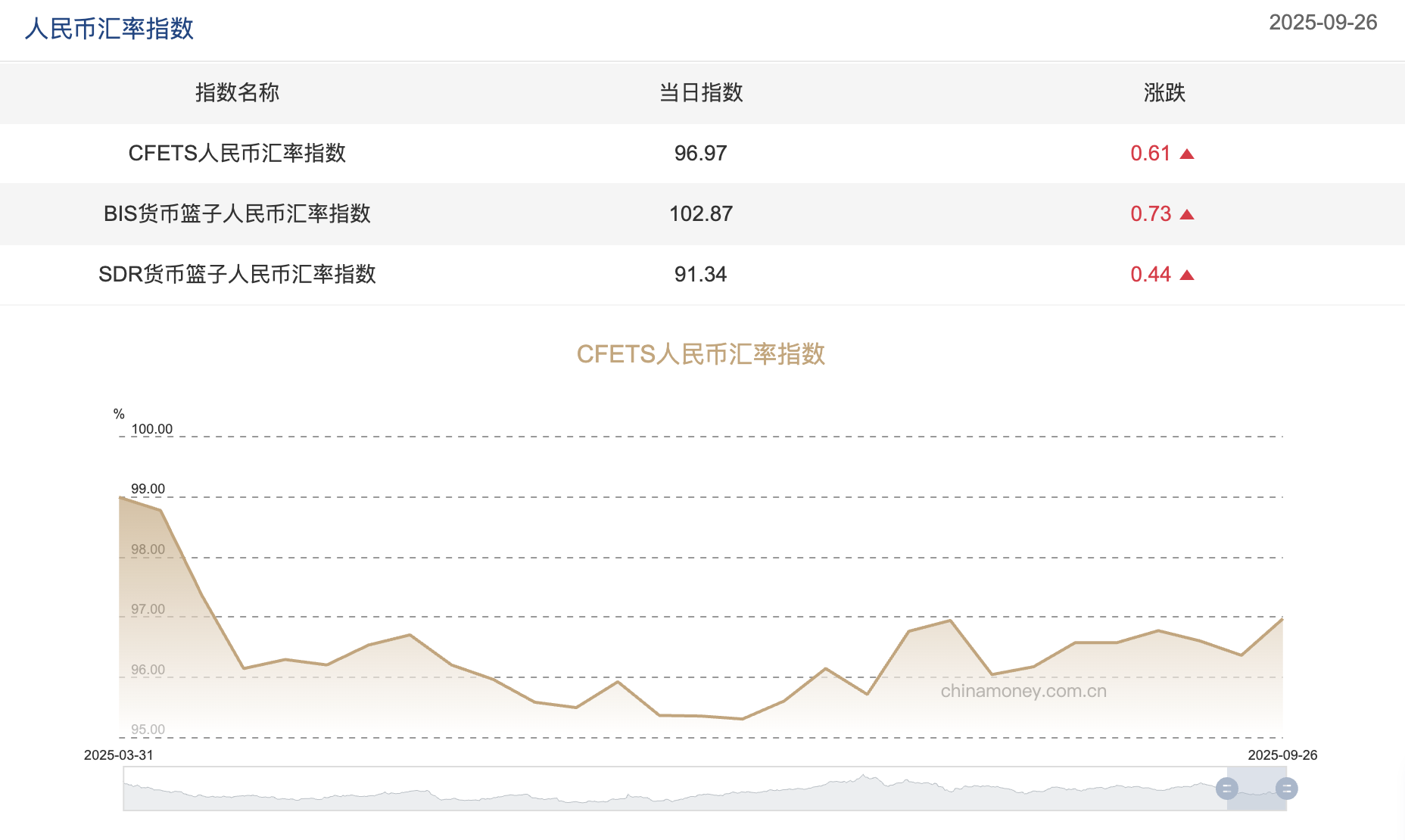Viewport: 1405px width, 840px height.
Task: Click the red up arrow beside 0.73
Action: 1186,215
